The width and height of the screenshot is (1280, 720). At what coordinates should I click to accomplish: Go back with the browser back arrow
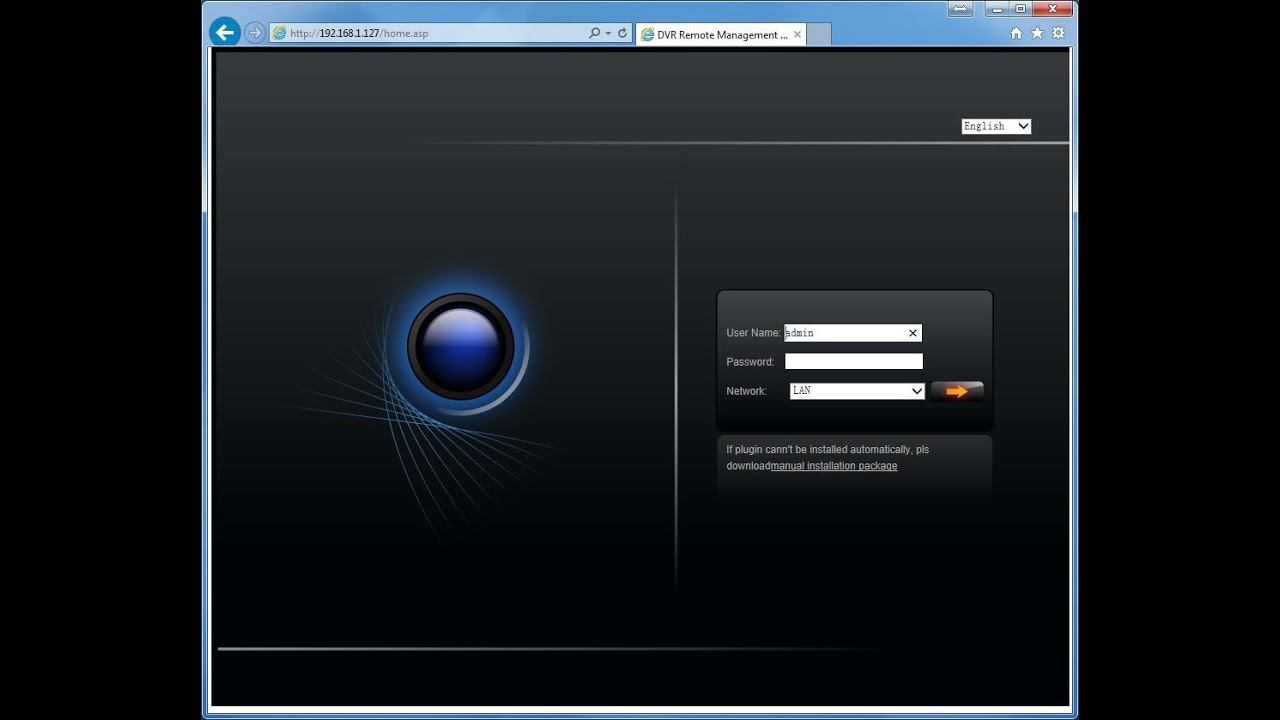[225, 33]
